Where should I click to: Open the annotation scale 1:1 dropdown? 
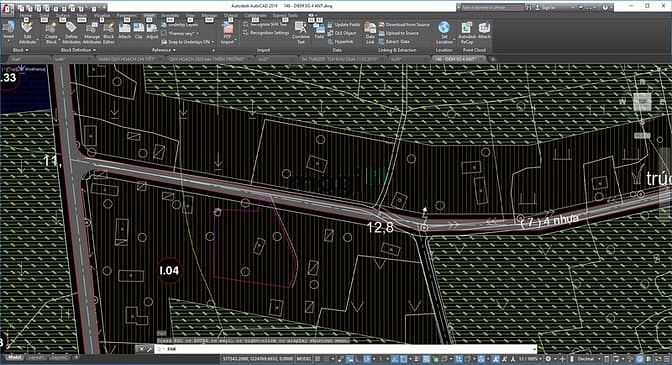click(x=530, y=359)
